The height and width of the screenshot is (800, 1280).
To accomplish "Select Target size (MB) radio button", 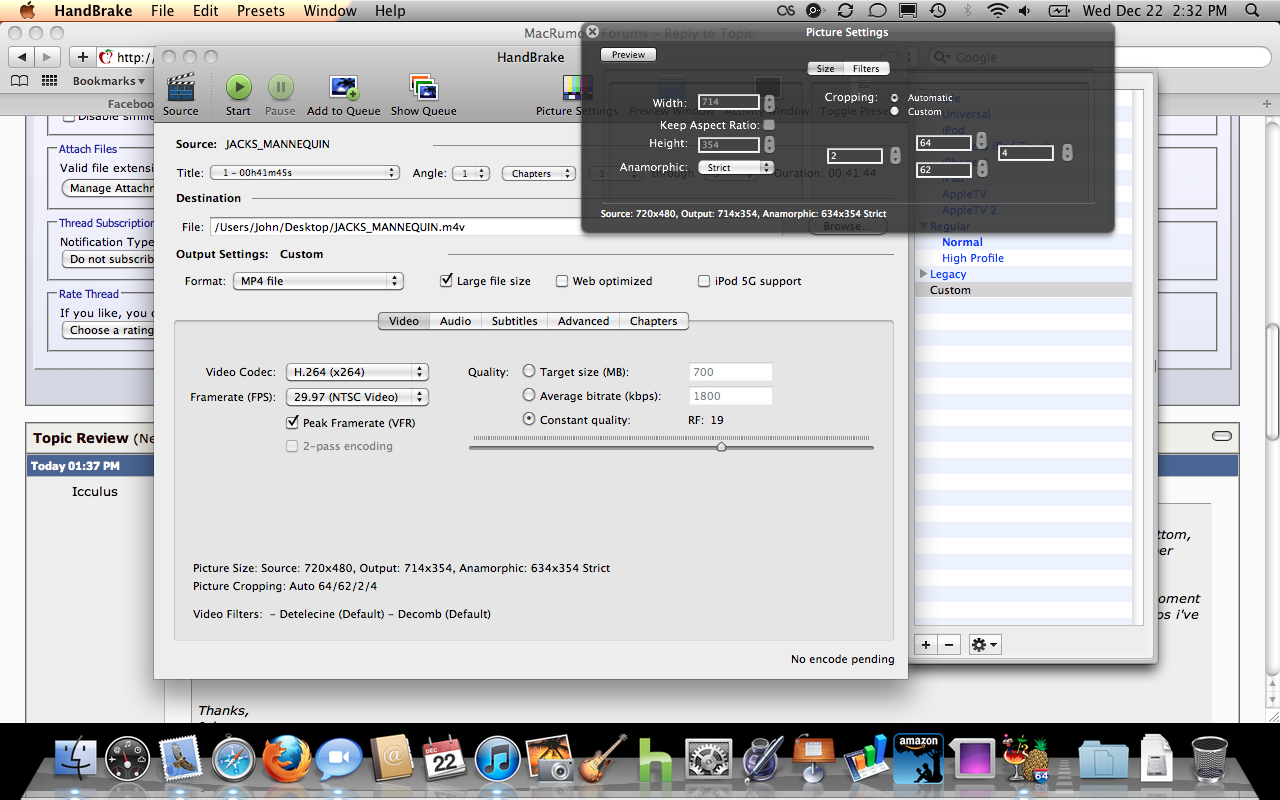I will [529, 371].
